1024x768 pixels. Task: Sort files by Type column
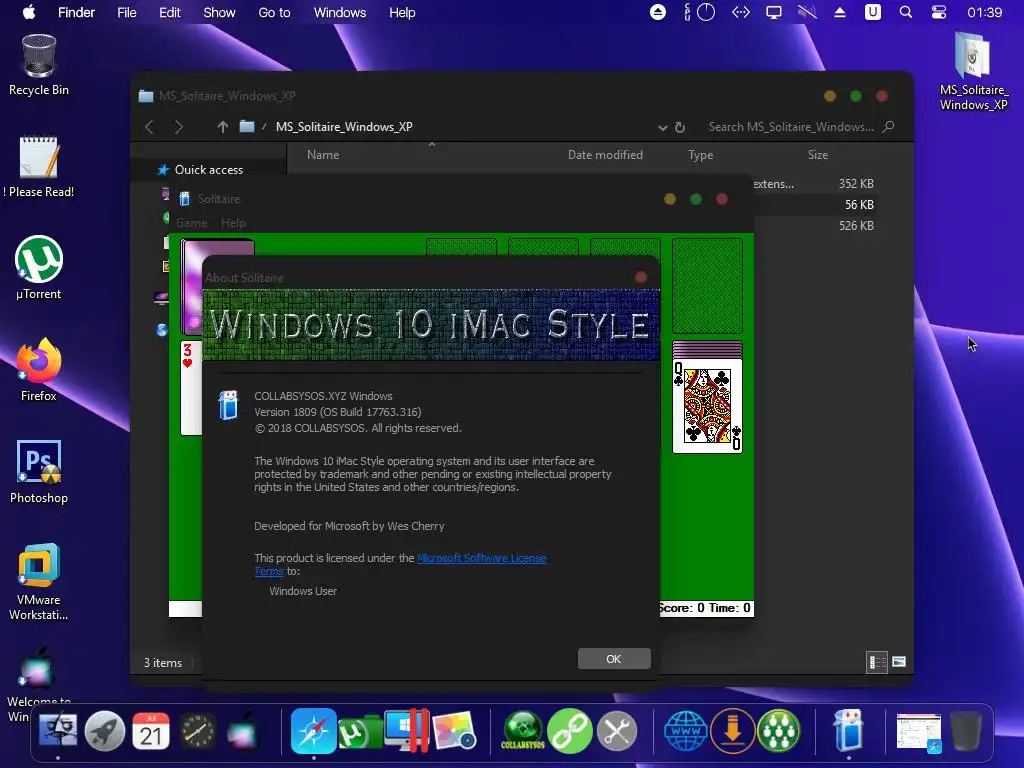coord(700,155)
